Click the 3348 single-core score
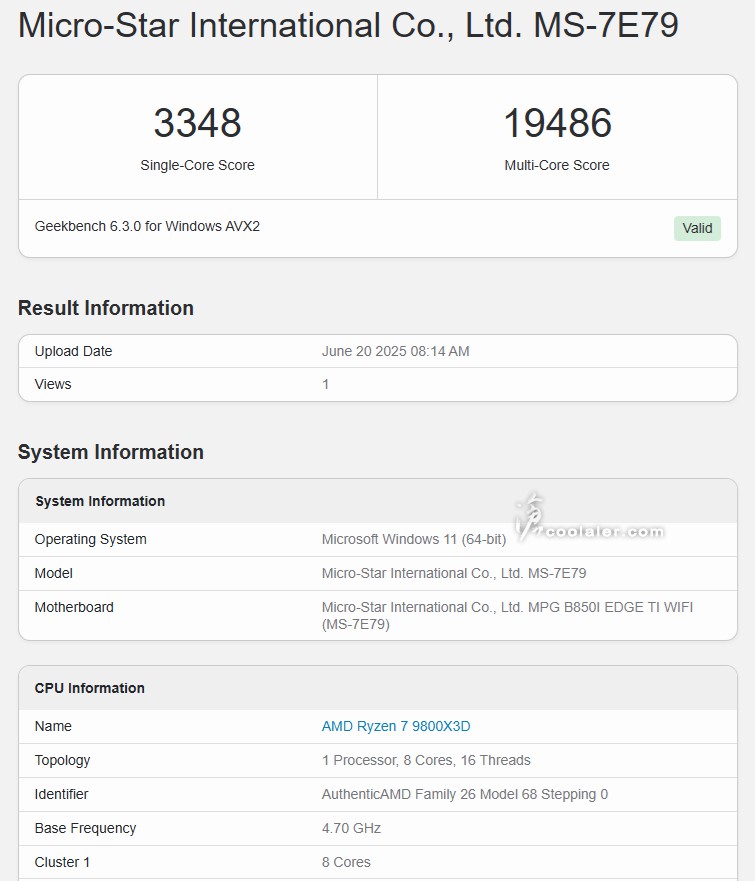This screenshot has height=881, width=755. (x=197, y=123)
